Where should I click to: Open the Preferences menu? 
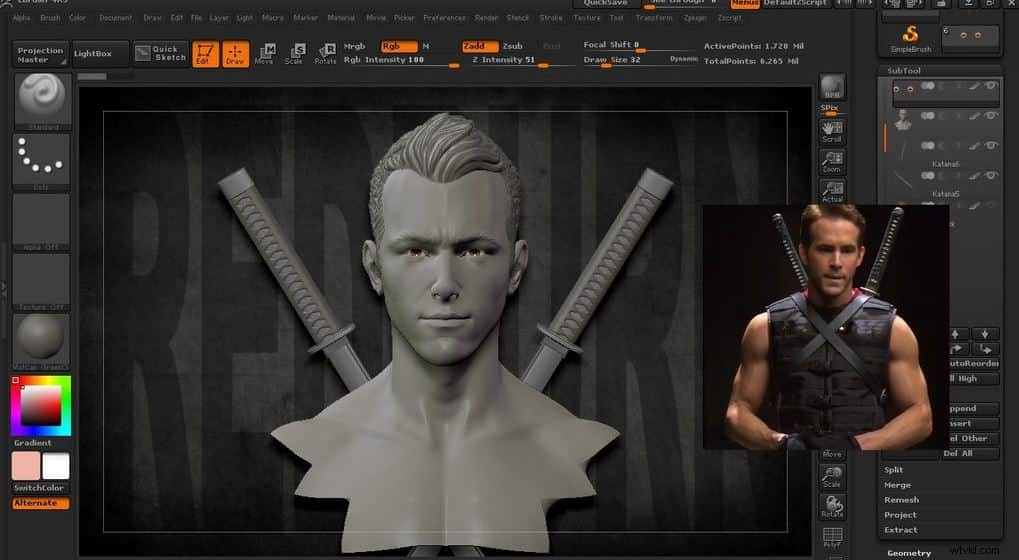445,18
